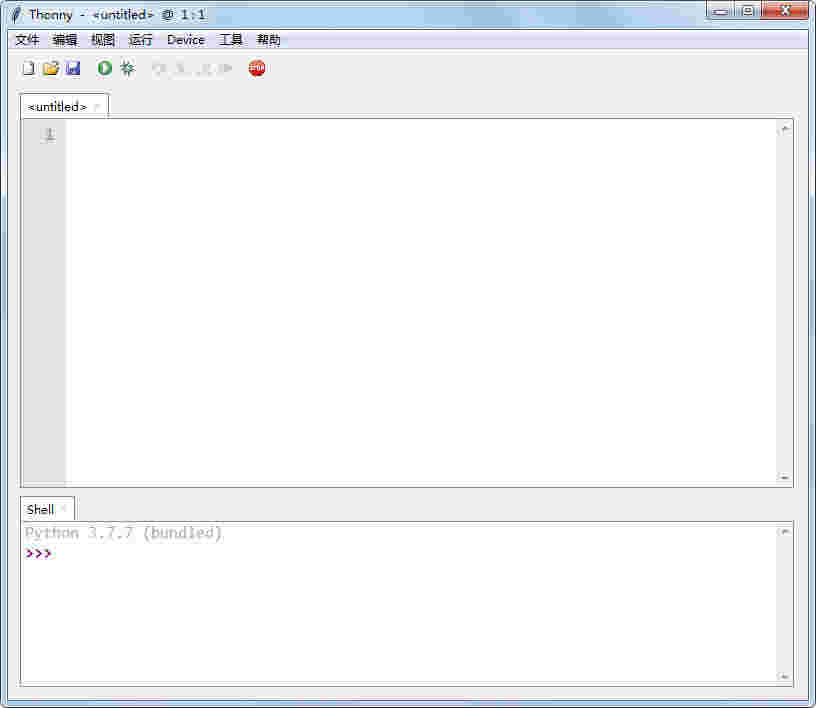
Task: Switch to the <untitled> editor tab
Action: pyautogui.click(x=55, y=106)
